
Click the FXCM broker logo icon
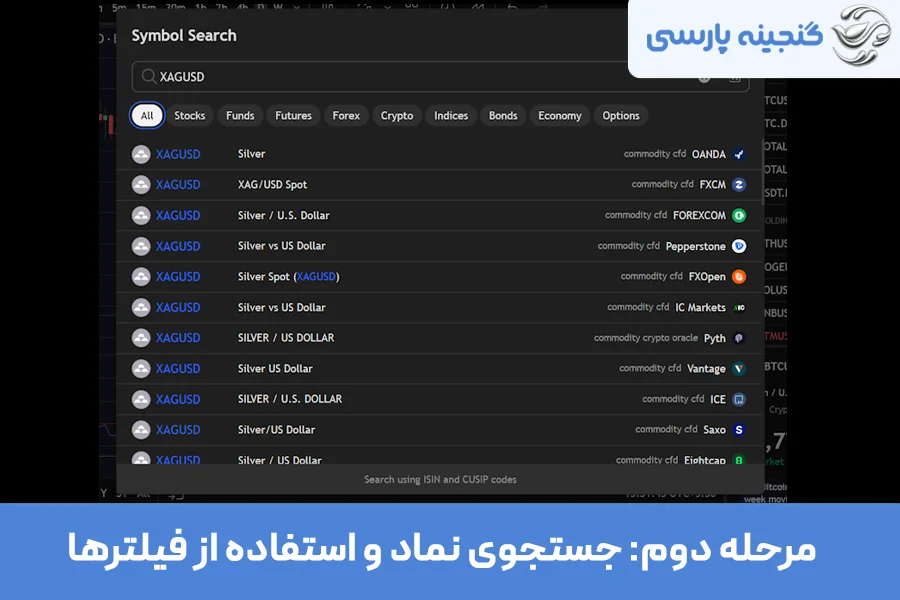point(739,184)
